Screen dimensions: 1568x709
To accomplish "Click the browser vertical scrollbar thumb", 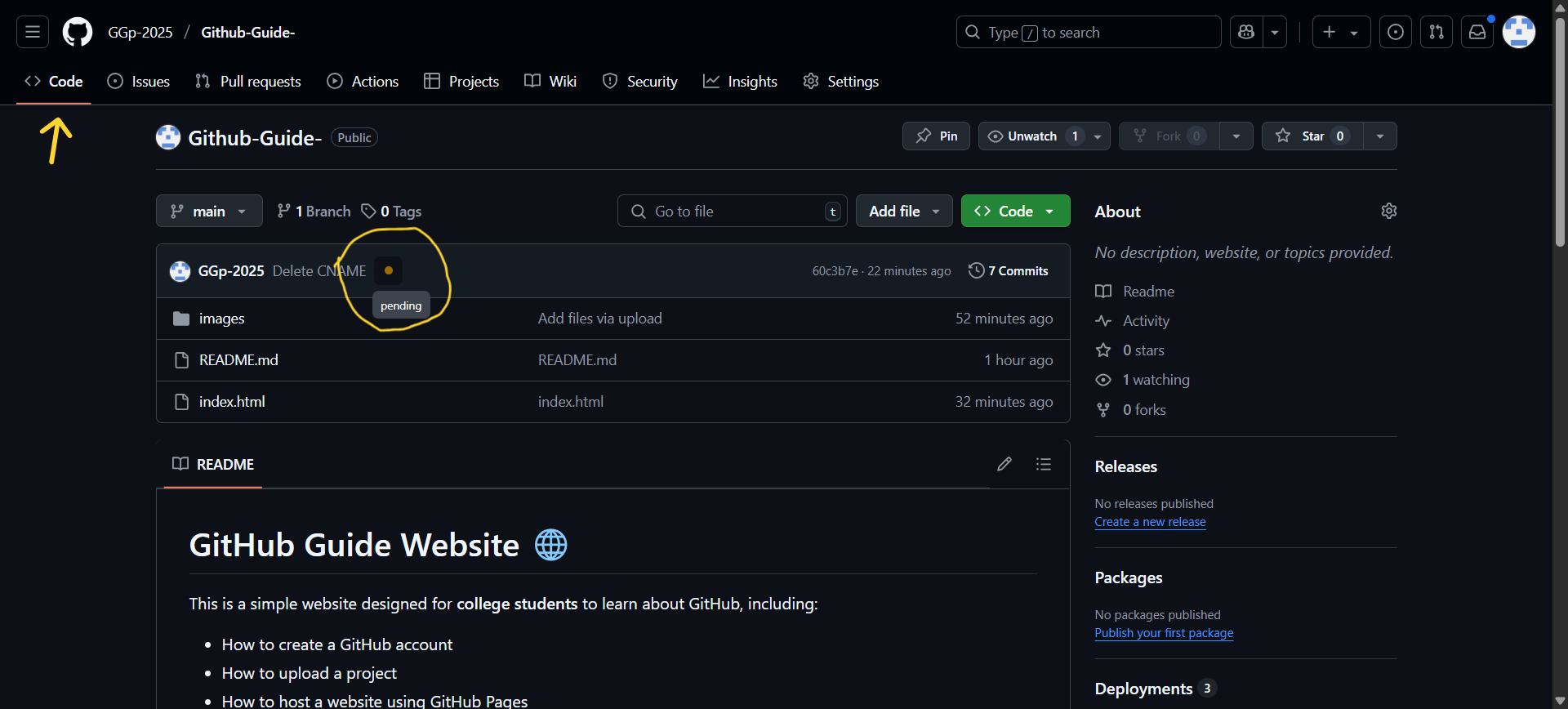I will pos(1560,131).
